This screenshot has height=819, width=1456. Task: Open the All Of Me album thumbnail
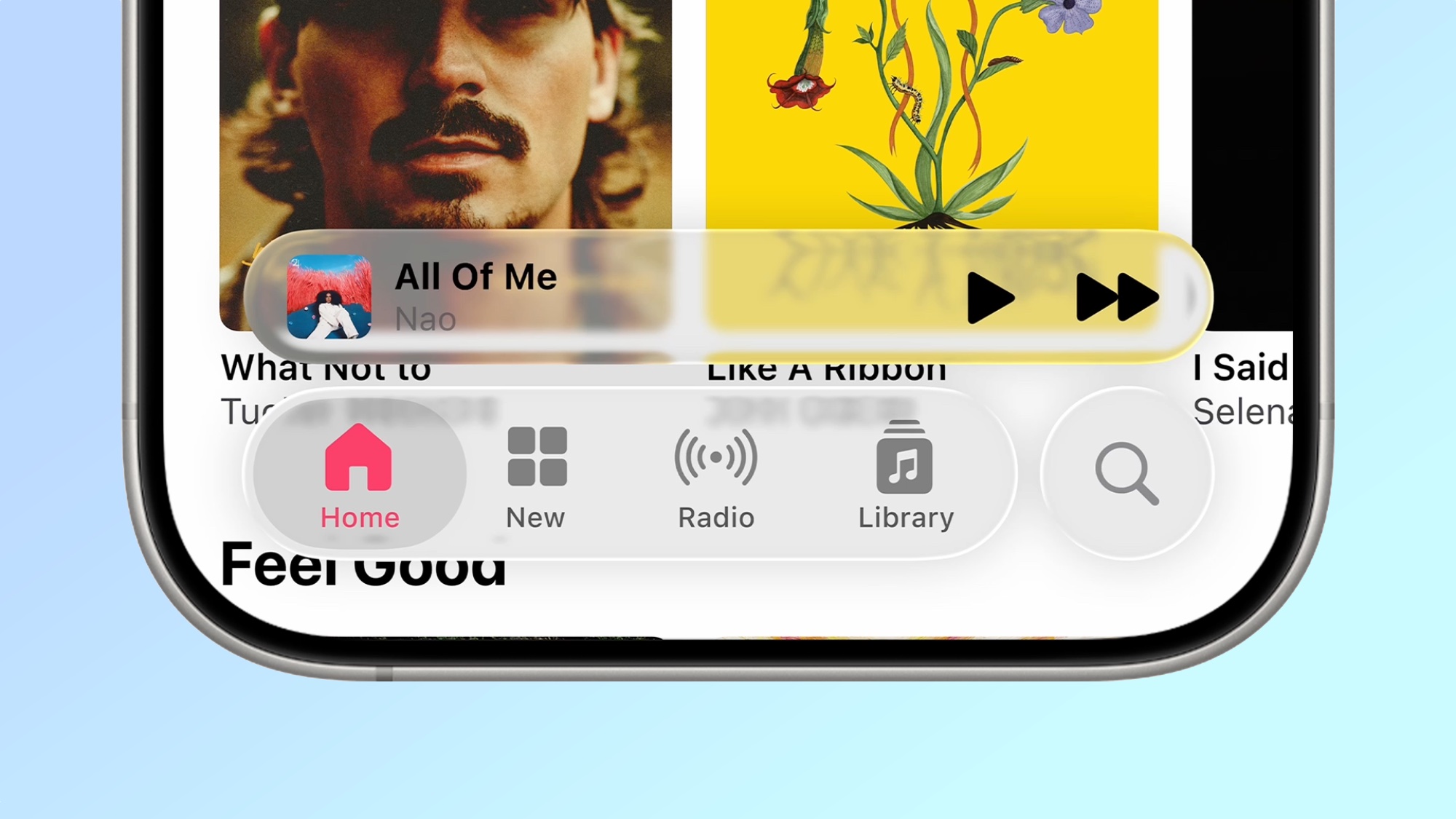point(329,297)
